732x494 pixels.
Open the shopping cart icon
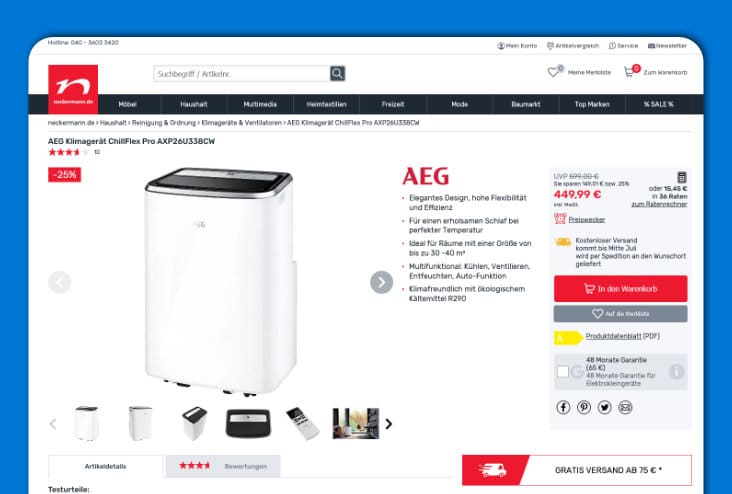(x=629, y=72)
